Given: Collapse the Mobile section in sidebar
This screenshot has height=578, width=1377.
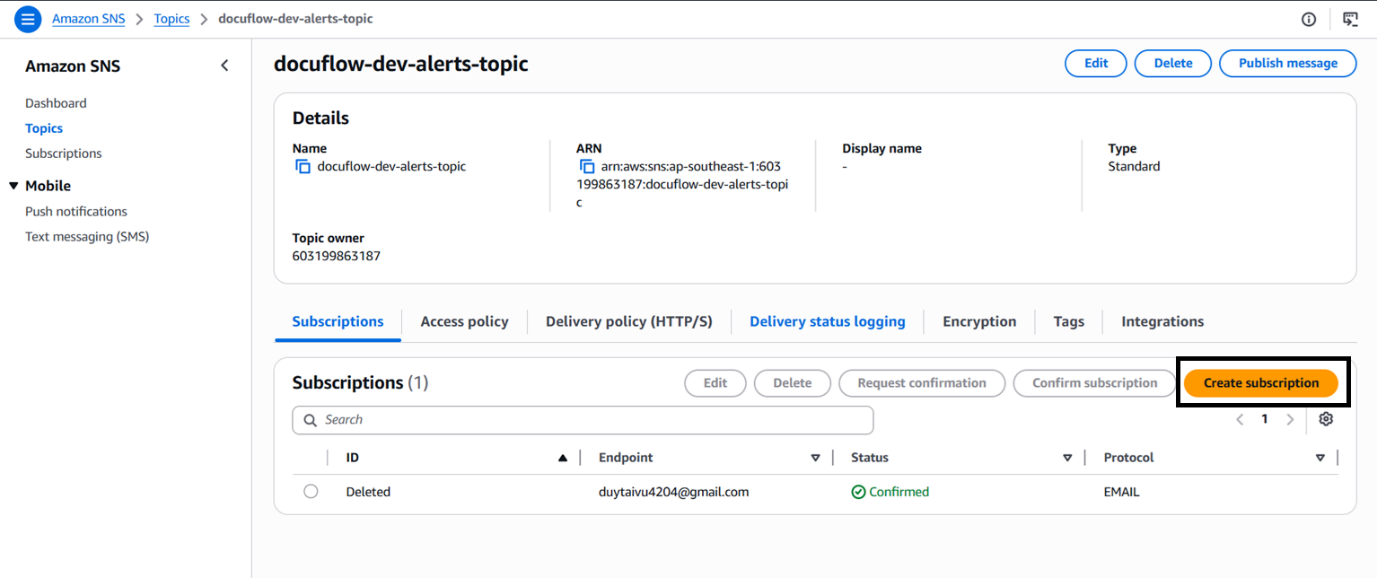Looking at the screenshot, I should tap(14, 186).
